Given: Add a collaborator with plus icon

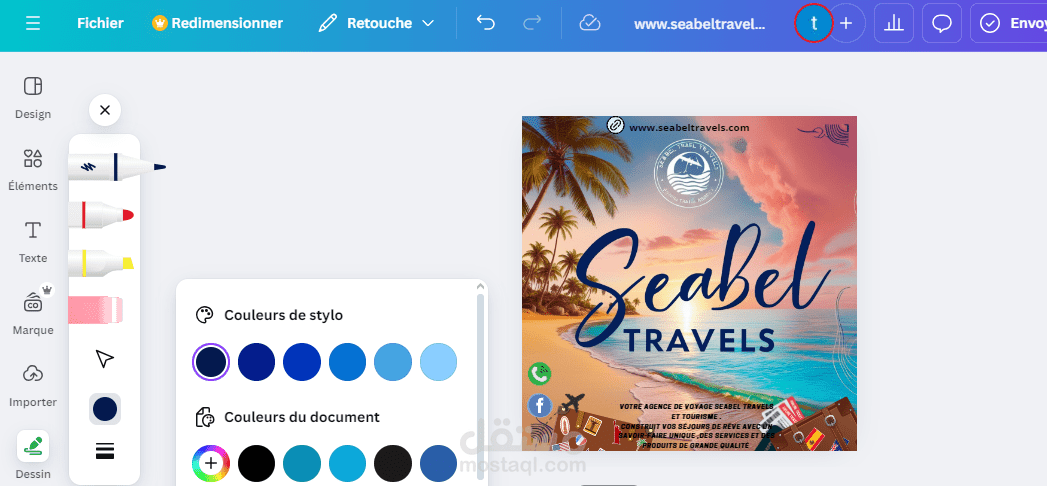Looking at the screenshot, I should pos(846,23).
